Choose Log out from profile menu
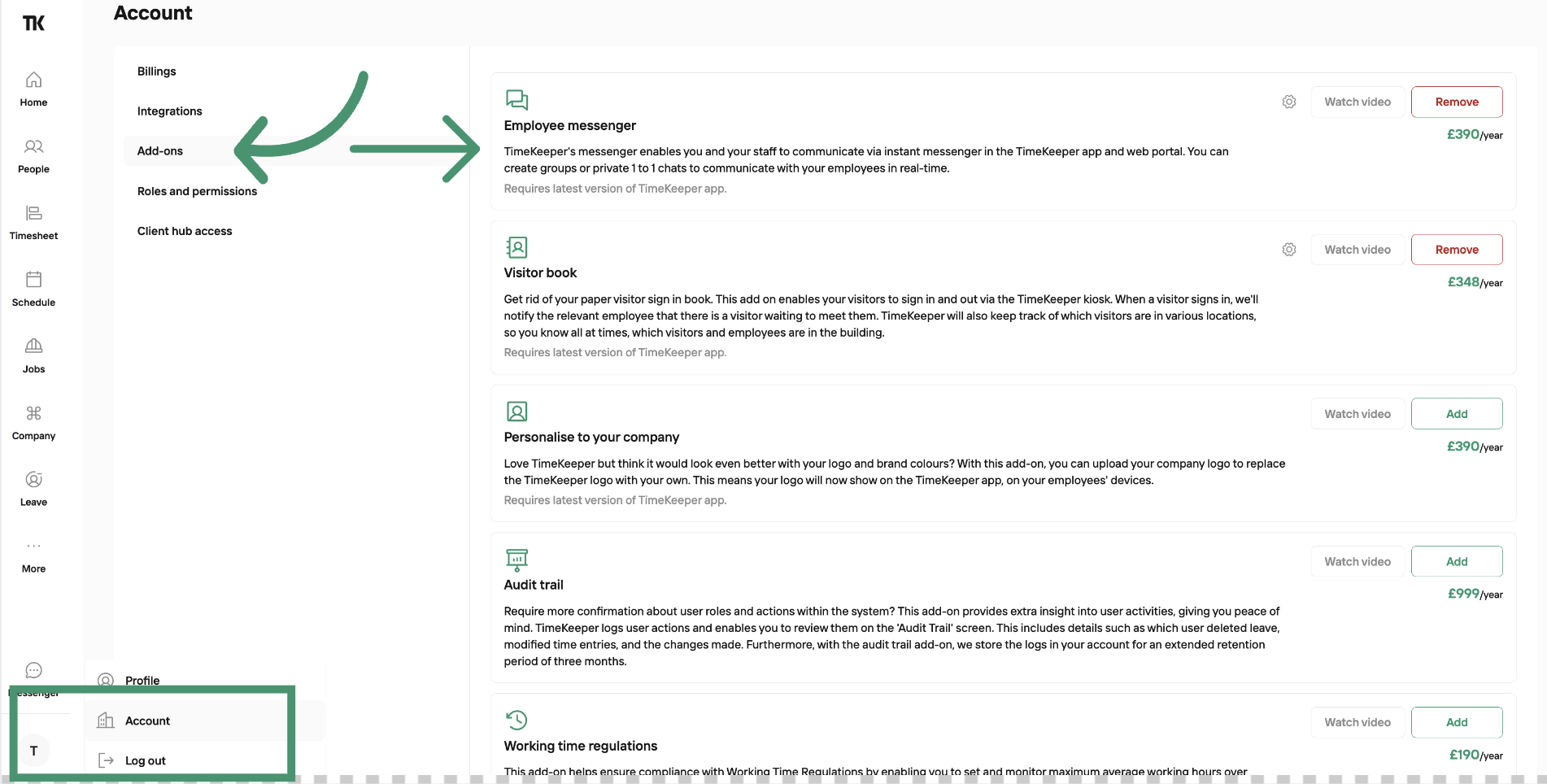Viewport: 1547px width, 784px height. tap(146, 761)
